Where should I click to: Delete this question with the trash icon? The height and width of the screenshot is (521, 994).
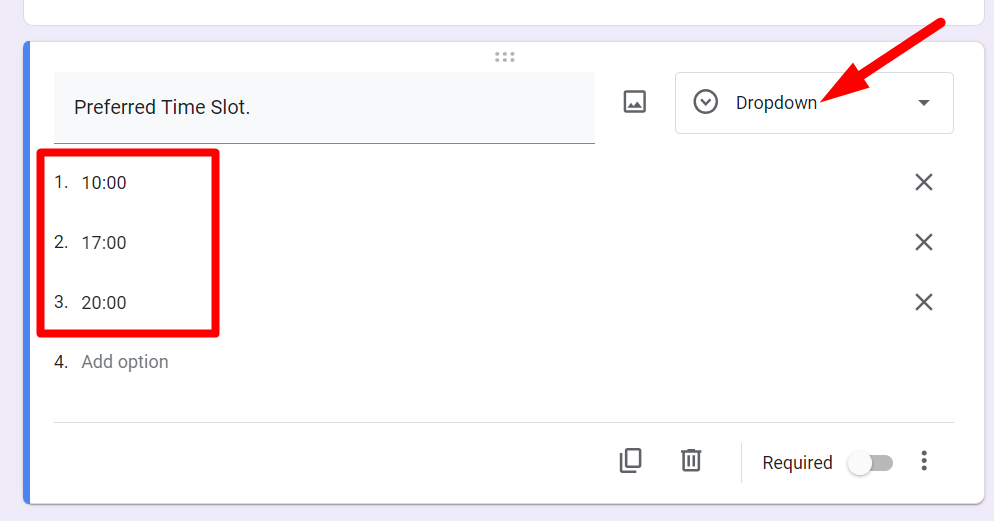(x=691, y=460)
